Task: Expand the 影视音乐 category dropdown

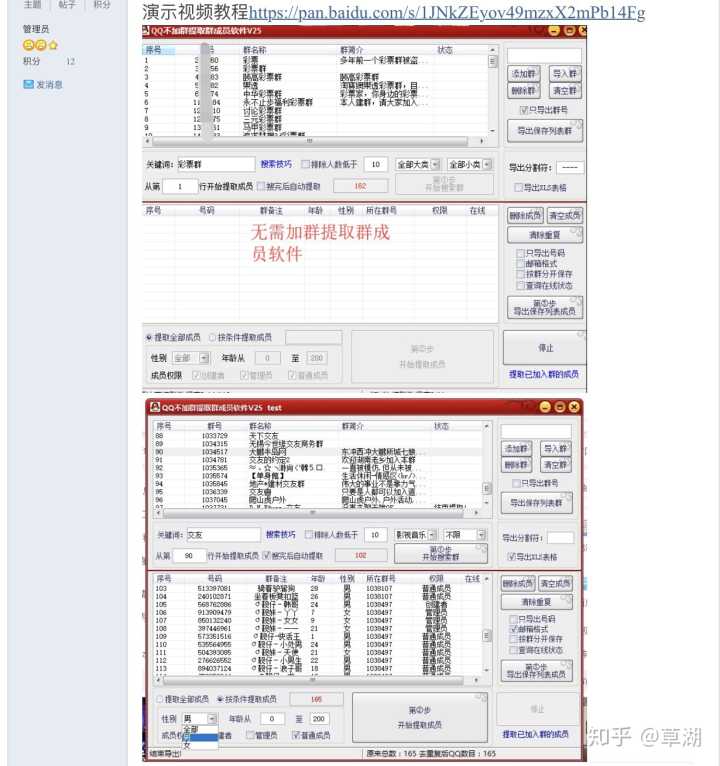Action: pos(432,535)
